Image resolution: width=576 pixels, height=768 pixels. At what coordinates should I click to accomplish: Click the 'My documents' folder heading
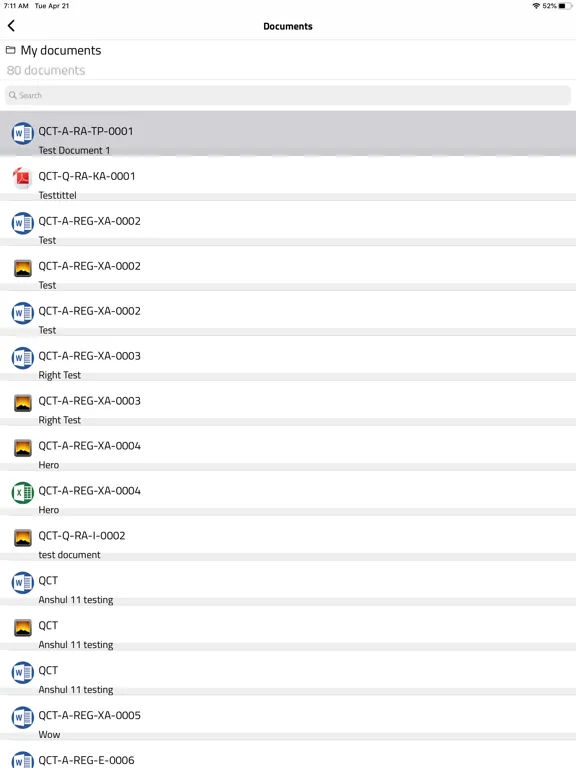point(61,50)
